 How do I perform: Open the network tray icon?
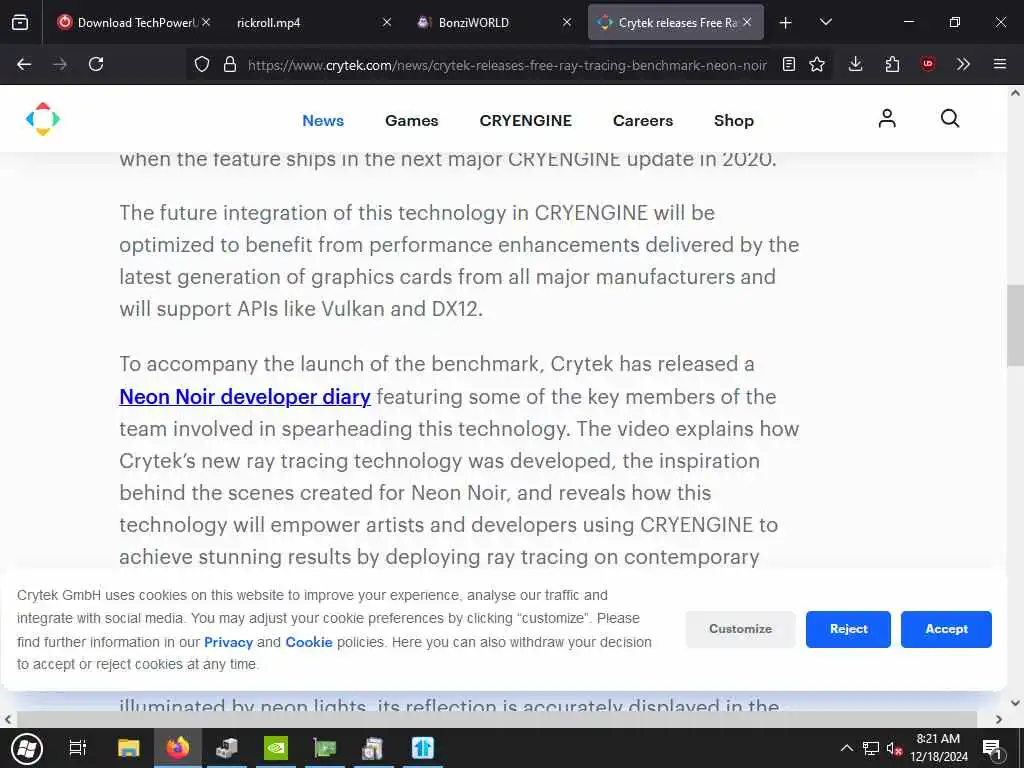tap(871, 748)
